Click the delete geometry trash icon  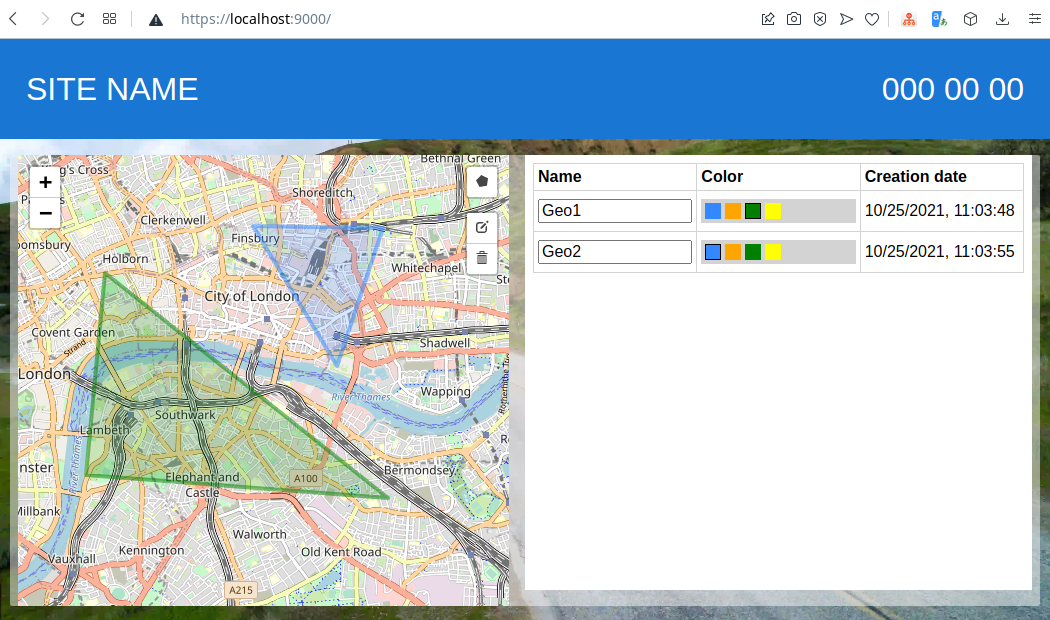(x=481, y=257)
